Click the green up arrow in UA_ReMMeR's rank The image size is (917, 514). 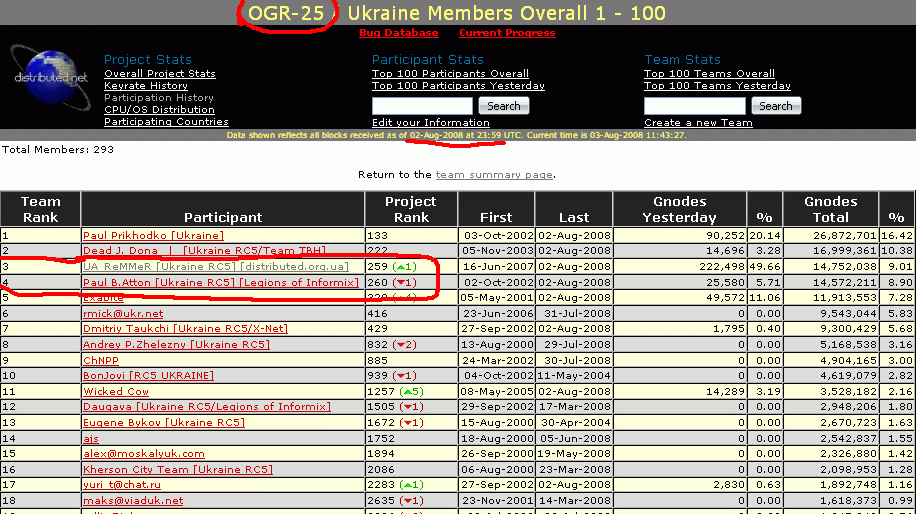pos(401,267)
